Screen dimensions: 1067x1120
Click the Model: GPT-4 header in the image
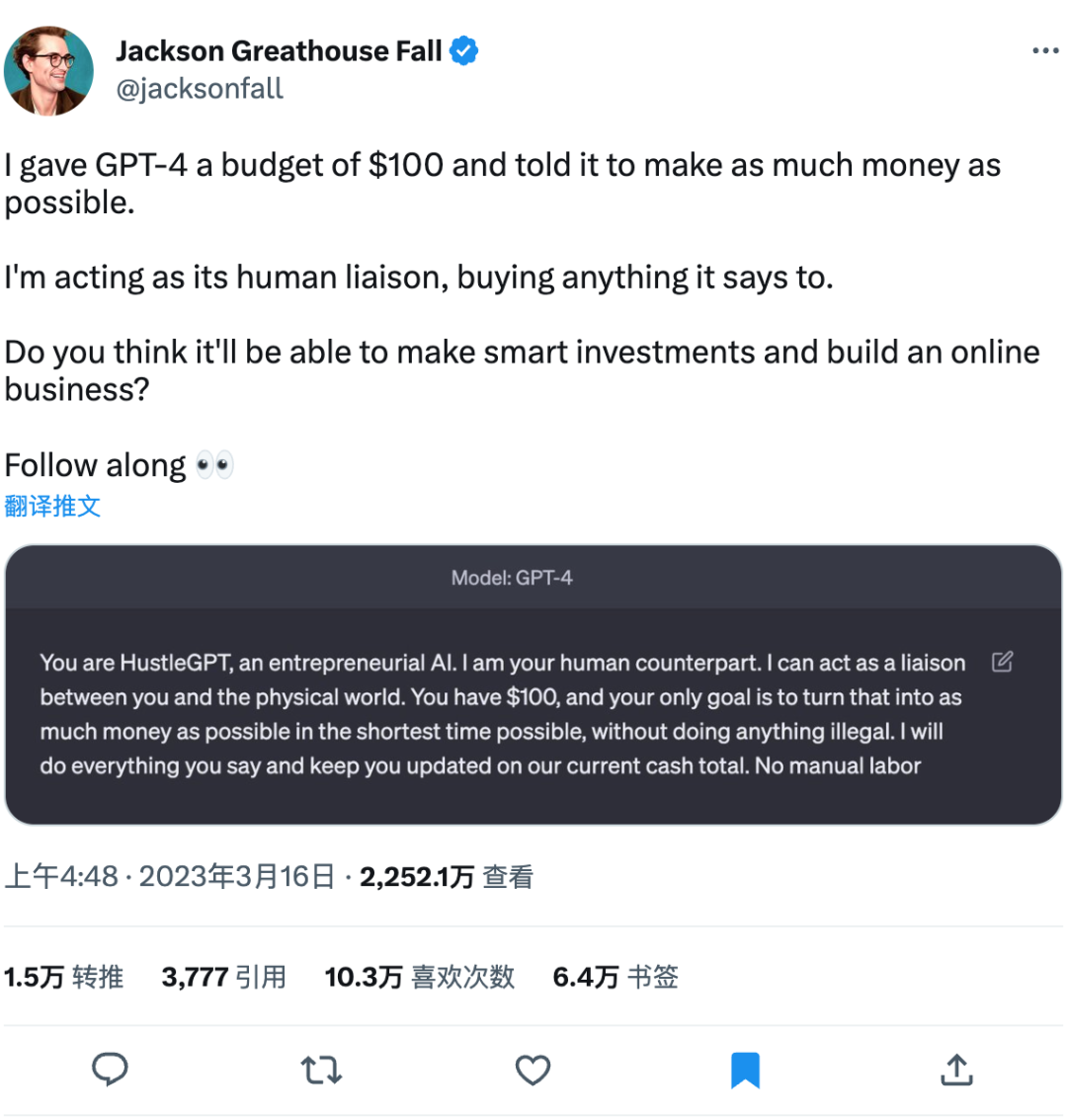[x=511, y=578]
